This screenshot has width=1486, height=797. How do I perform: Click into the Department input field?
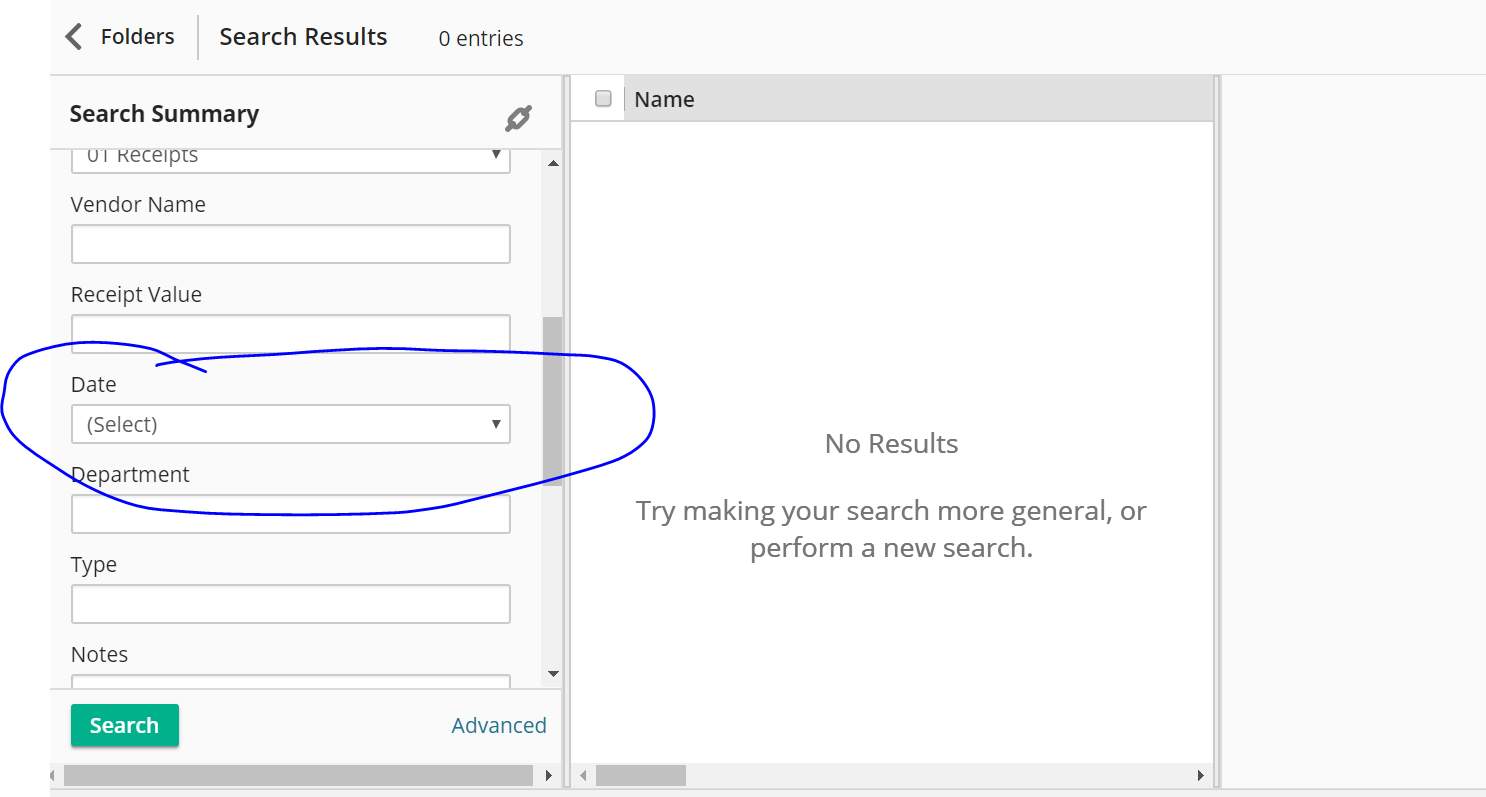pyautogui.click(x=290, y=514)
